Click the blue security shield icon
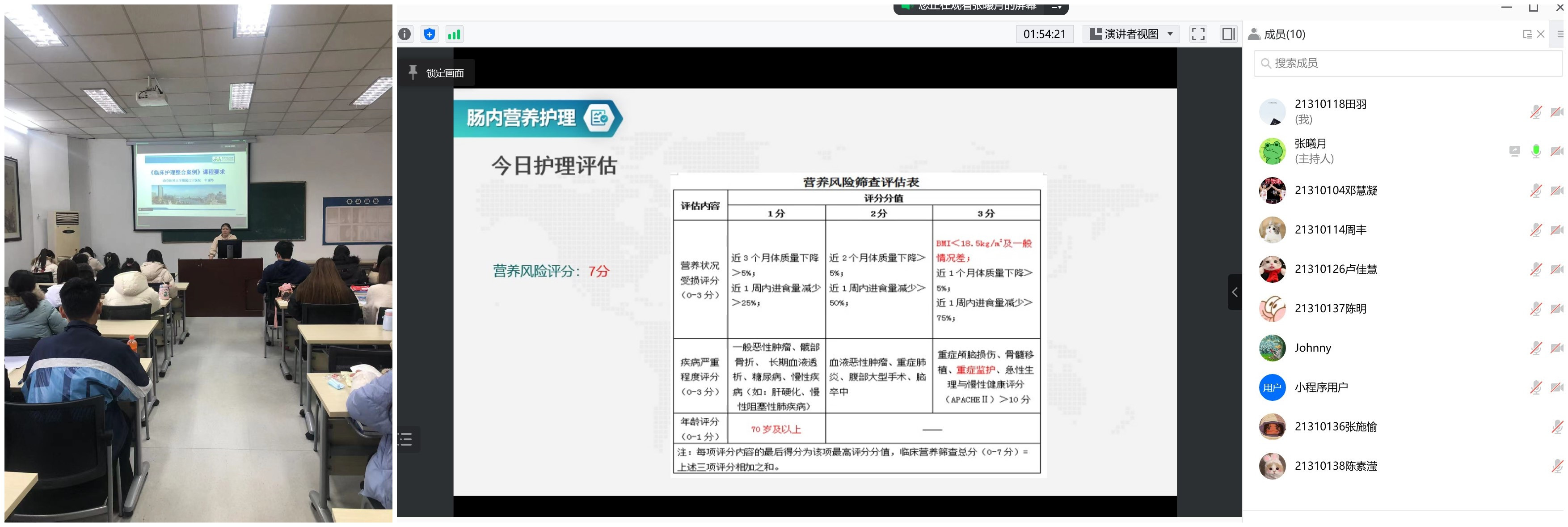Viewport: 1568px width, 527px height. click(x=430, y=35)
